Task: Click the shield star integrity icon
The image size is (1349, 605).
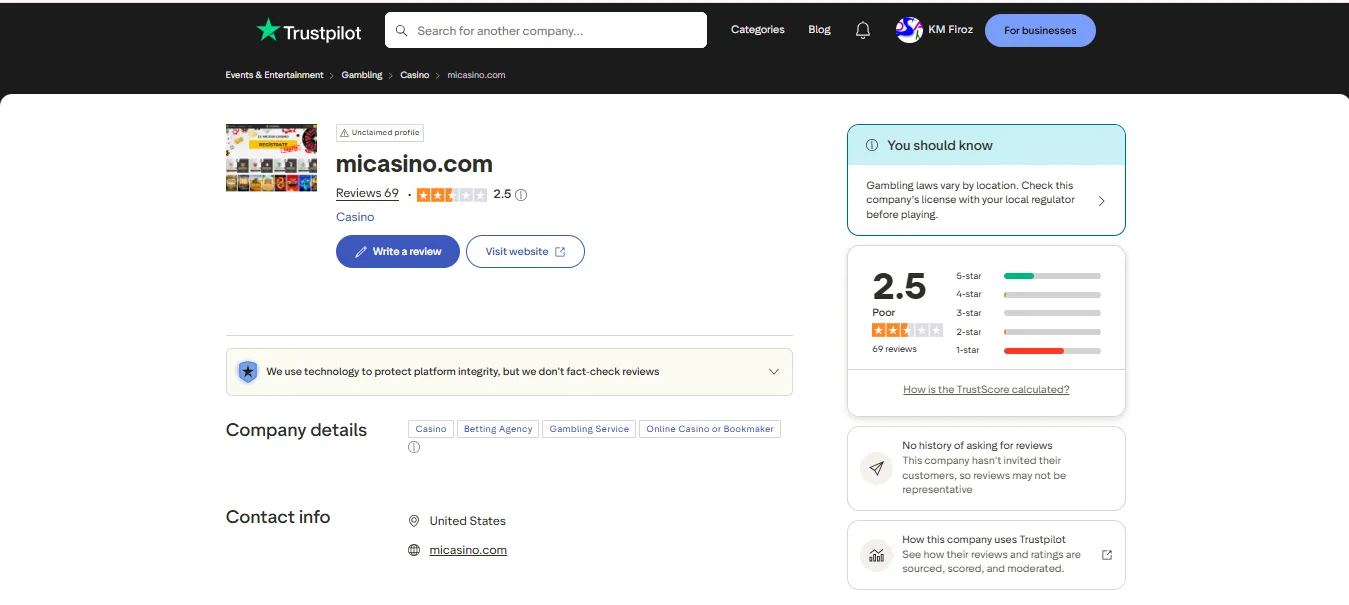Action: (247, 372)
